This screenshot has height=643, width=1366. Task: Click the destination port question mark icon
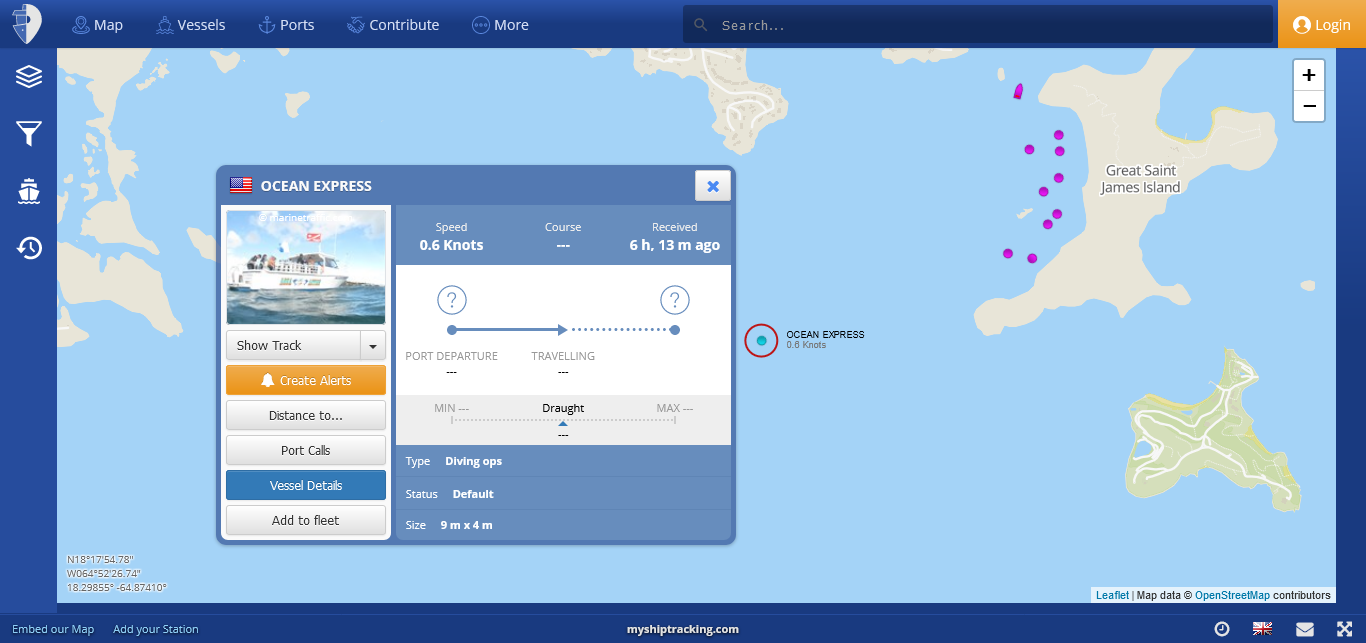pyautogui.click(x=675, y=299)
